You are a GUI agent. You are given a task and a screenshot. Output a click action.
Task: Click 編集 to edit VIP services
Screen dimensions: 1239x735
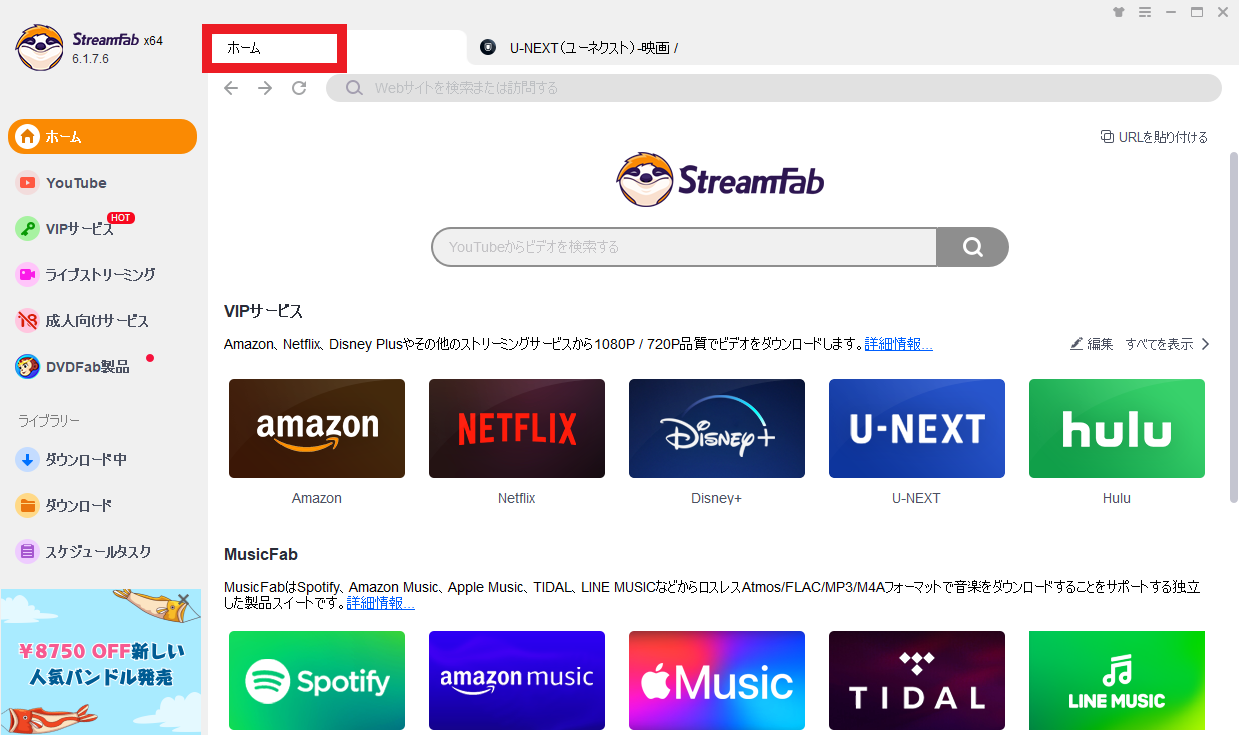1091,344
